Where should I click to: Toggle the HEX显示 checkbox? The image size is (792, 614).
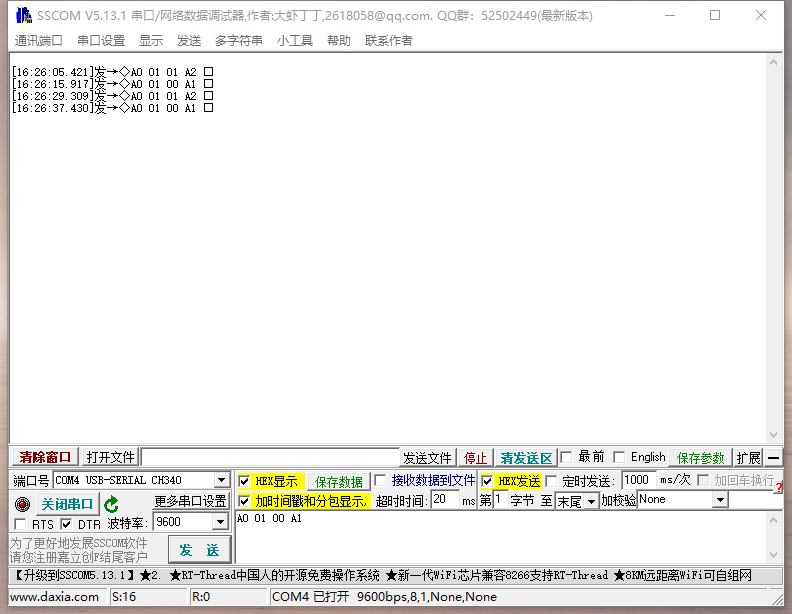[x=244, y=481]
